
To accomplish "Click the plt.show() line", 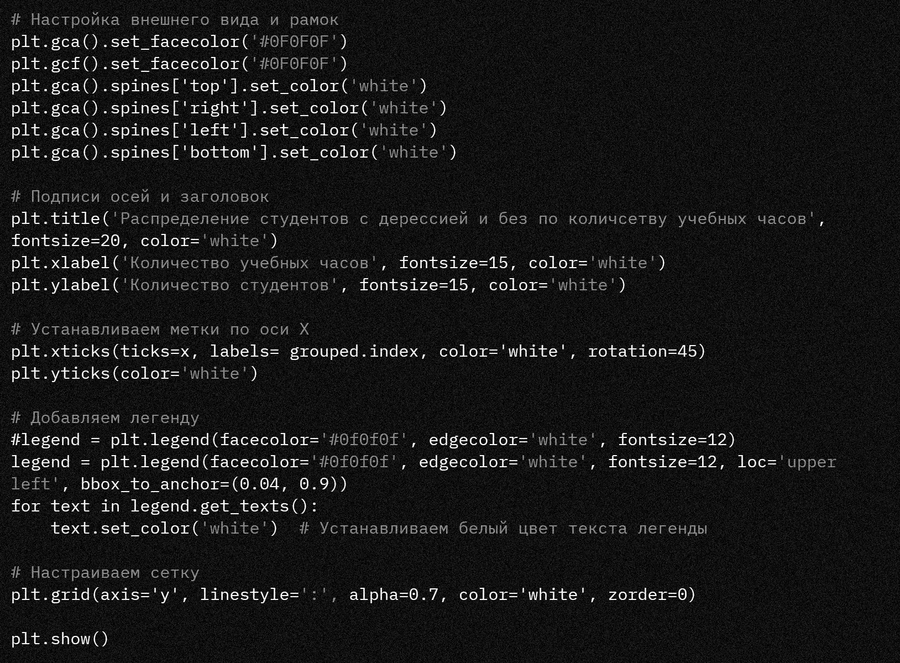I will (x=60, y=639).
